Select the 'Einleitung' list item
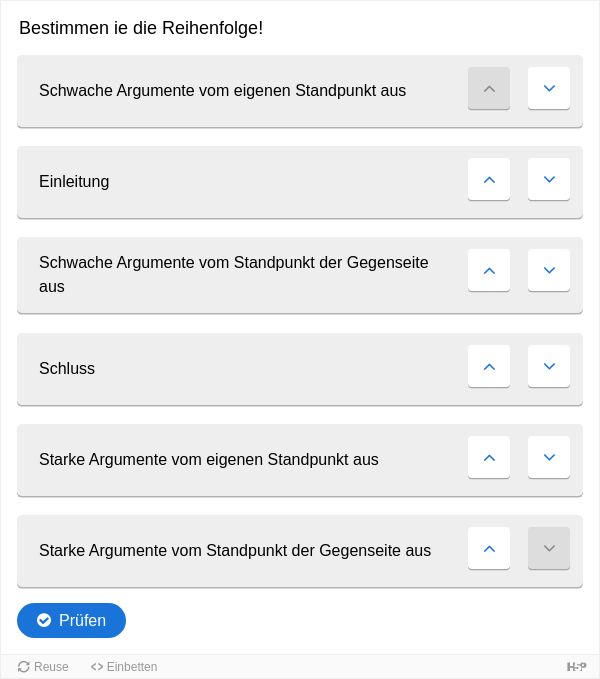The height and width of the screenshot is (679, 600). pos(300,182)
